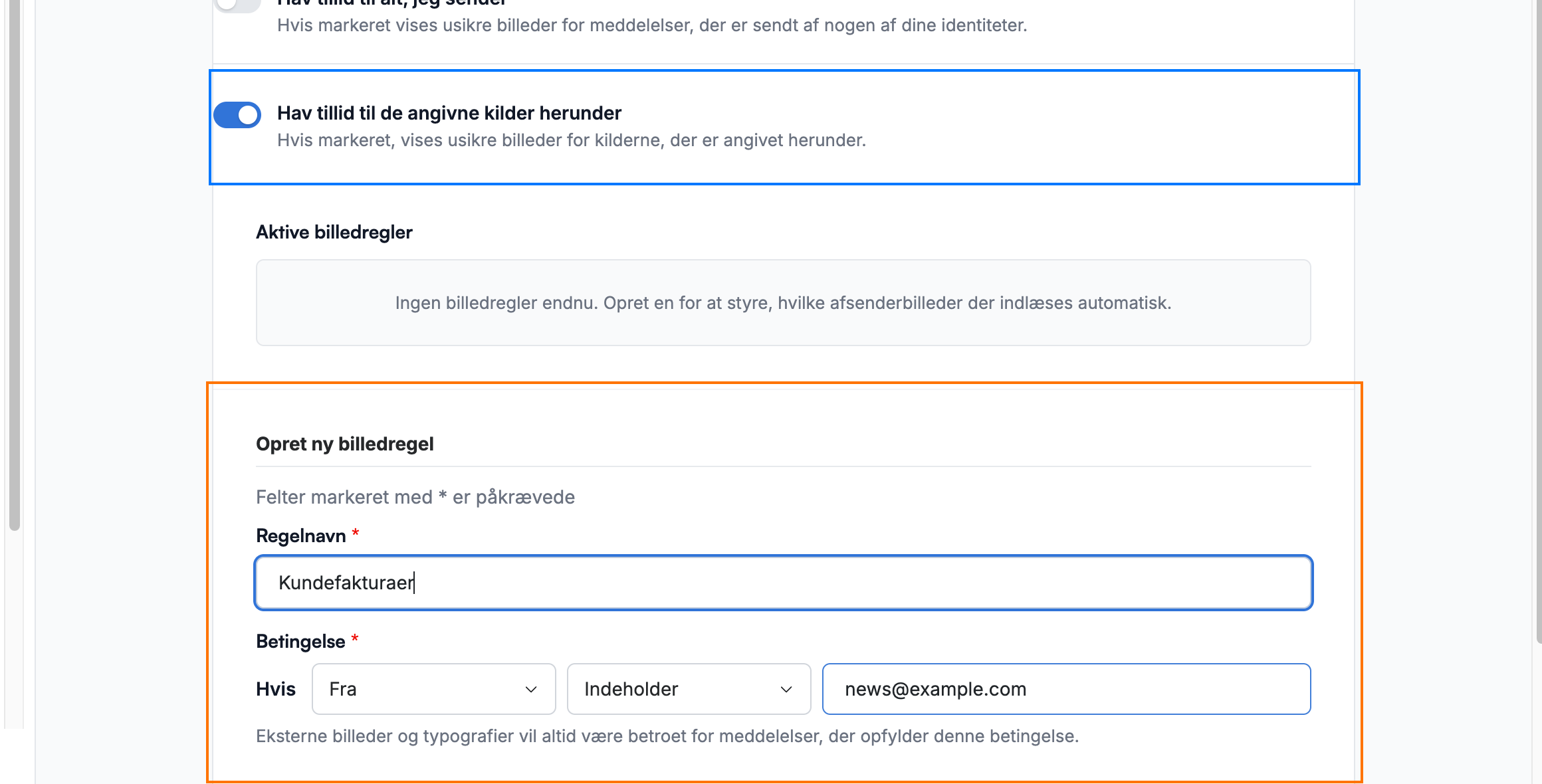Click the red asterisk next to Betingelse
Viewport: 1542px width, 784px height.
355,638
